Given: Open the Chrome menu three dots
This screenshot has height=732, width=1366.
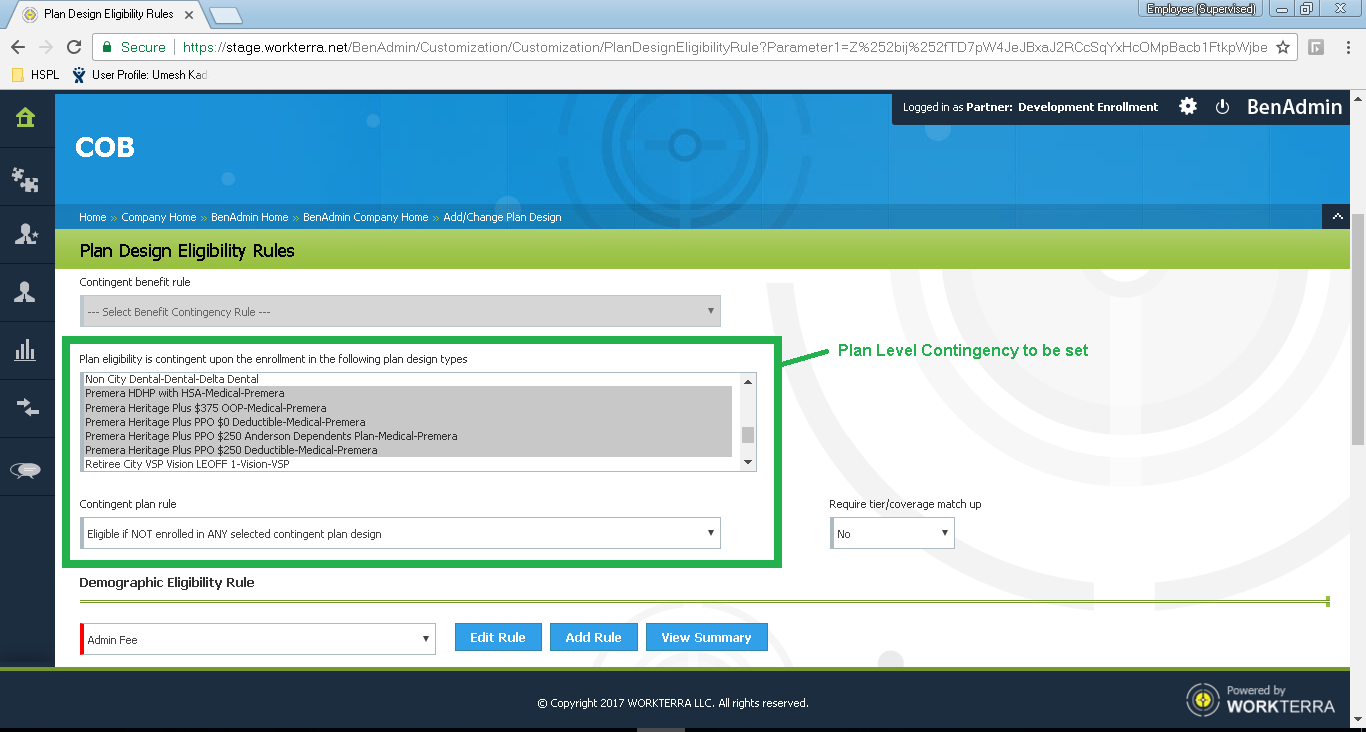Looking at the screenshot, I should coord(1347,47).
